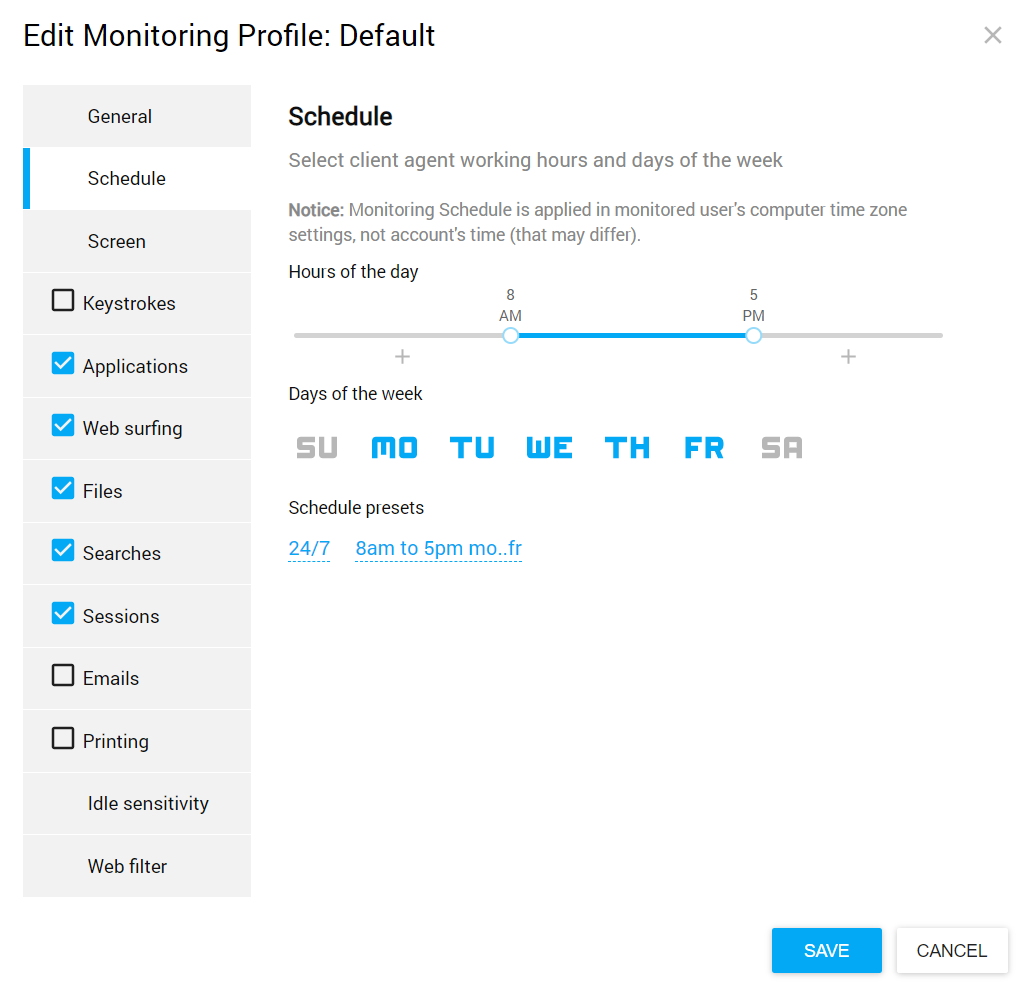Uncheck the Applications checkbox
This screenshot has width=1031, height=993.
(x=63, y=364)
